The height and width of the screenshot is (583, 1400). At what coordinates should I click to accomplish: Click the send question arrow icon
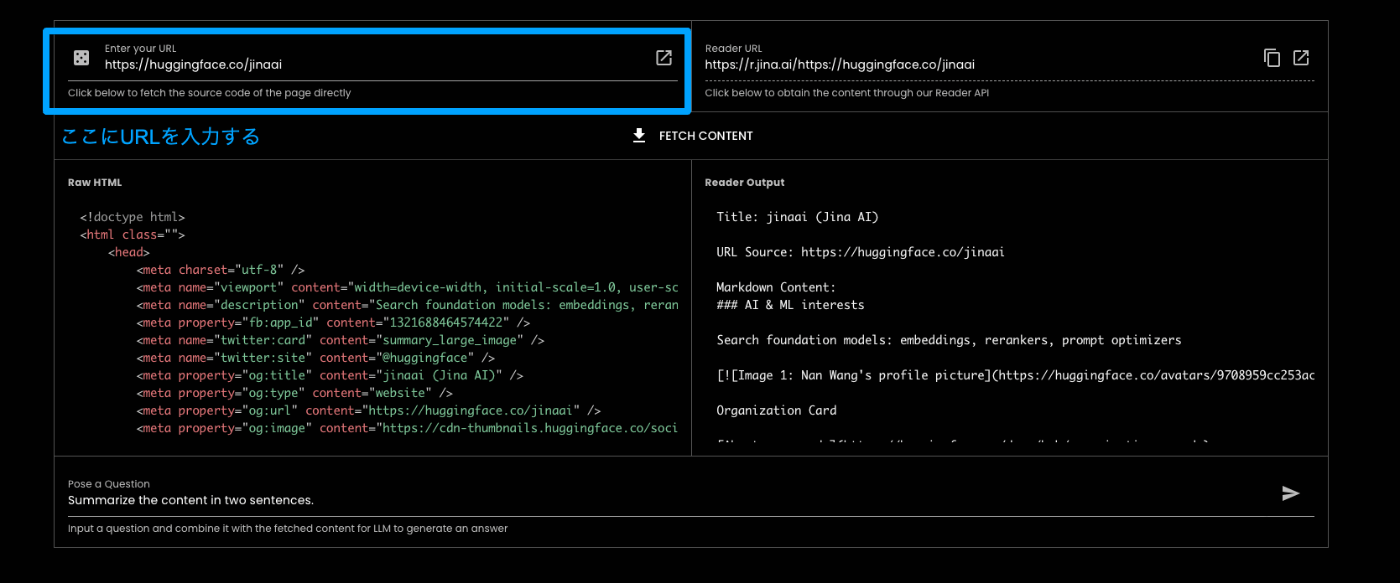(x=1291, y=493)
